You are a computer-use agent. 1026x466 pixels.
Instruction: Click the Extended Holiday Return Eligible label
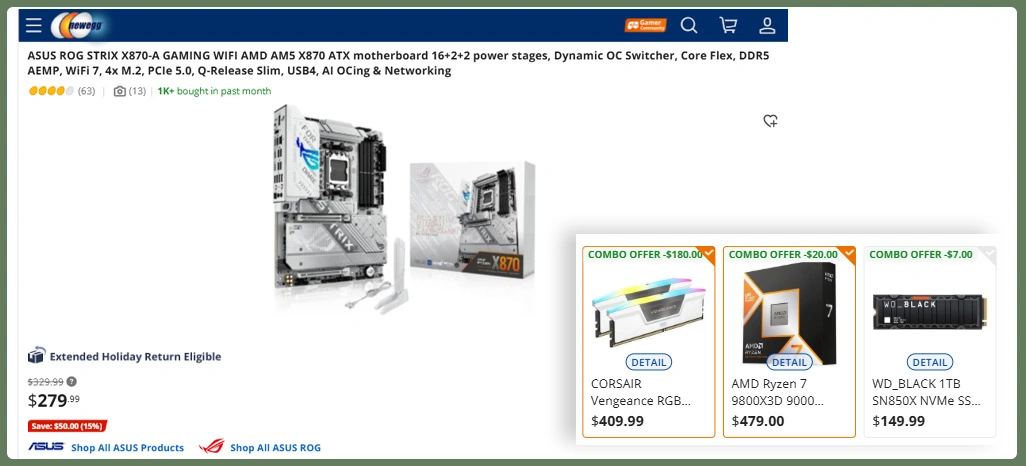(x=135, y=357)
